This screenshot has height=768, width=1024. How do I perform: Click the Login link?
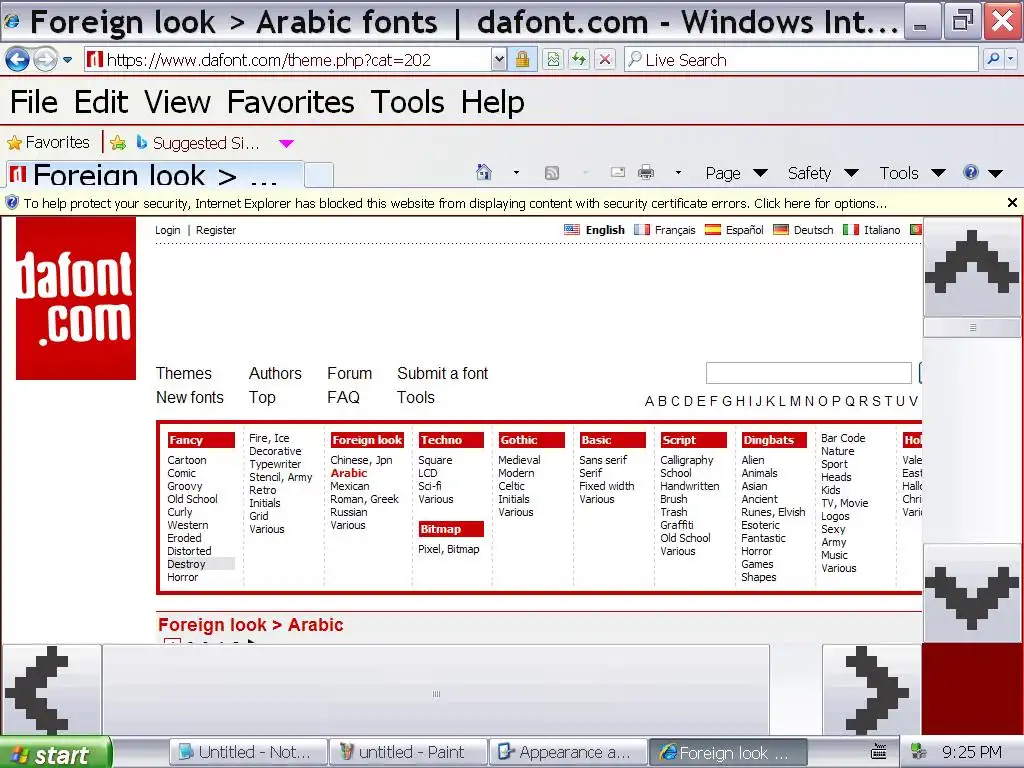167,230
